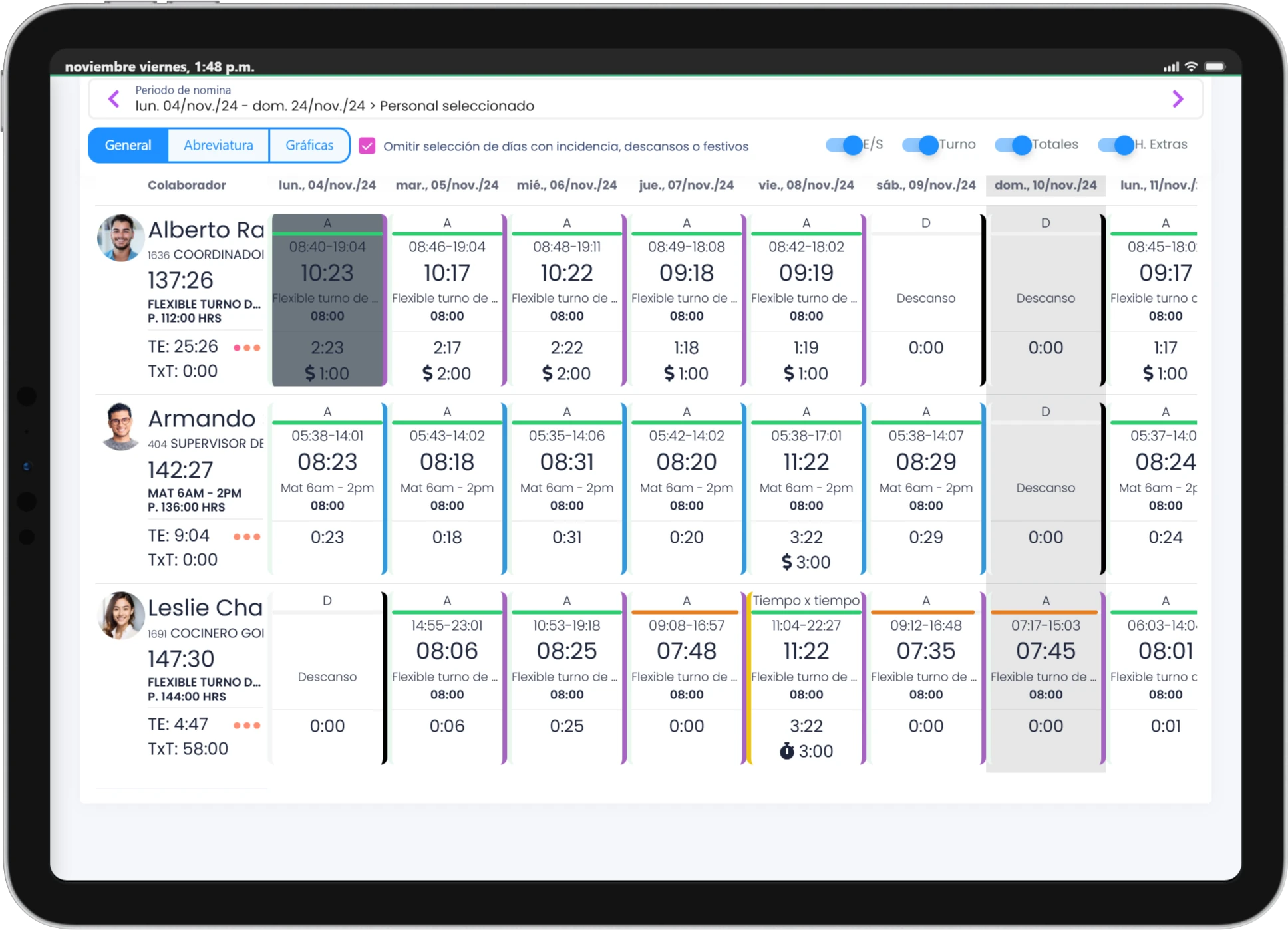This screenshot has width=1288, height=930.
Task: Click the dollar icon on Alberto's Tuesday $2:00
Action: pos(426,373)
